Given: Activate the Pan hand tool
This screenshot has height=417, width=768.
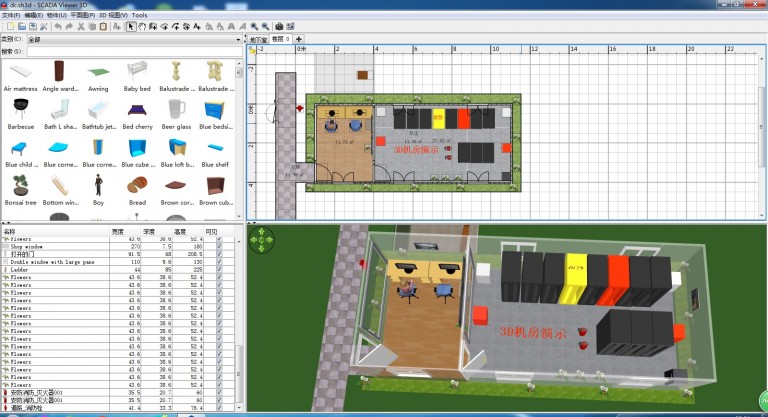Looking at the screenshot, I should (x=142, y=26).
